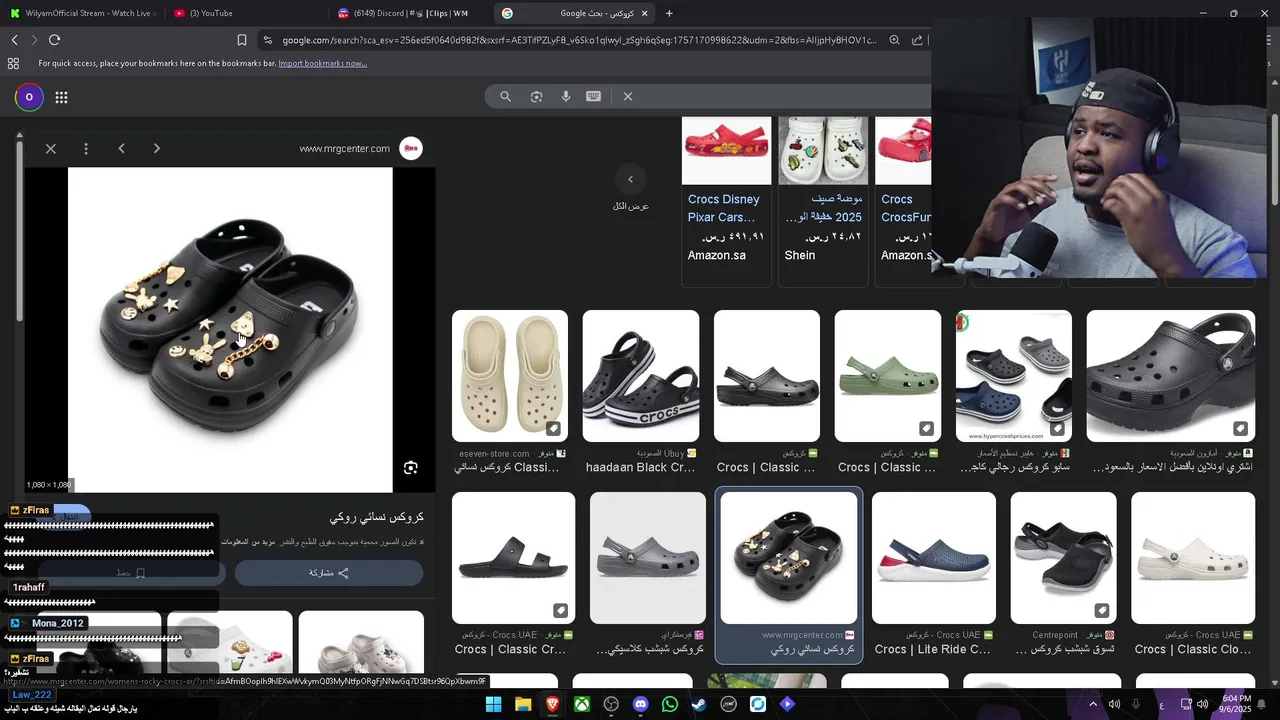Open WhatsApp from taskbar
Viewport: 1280px width, 720px height.
point(670,705)
